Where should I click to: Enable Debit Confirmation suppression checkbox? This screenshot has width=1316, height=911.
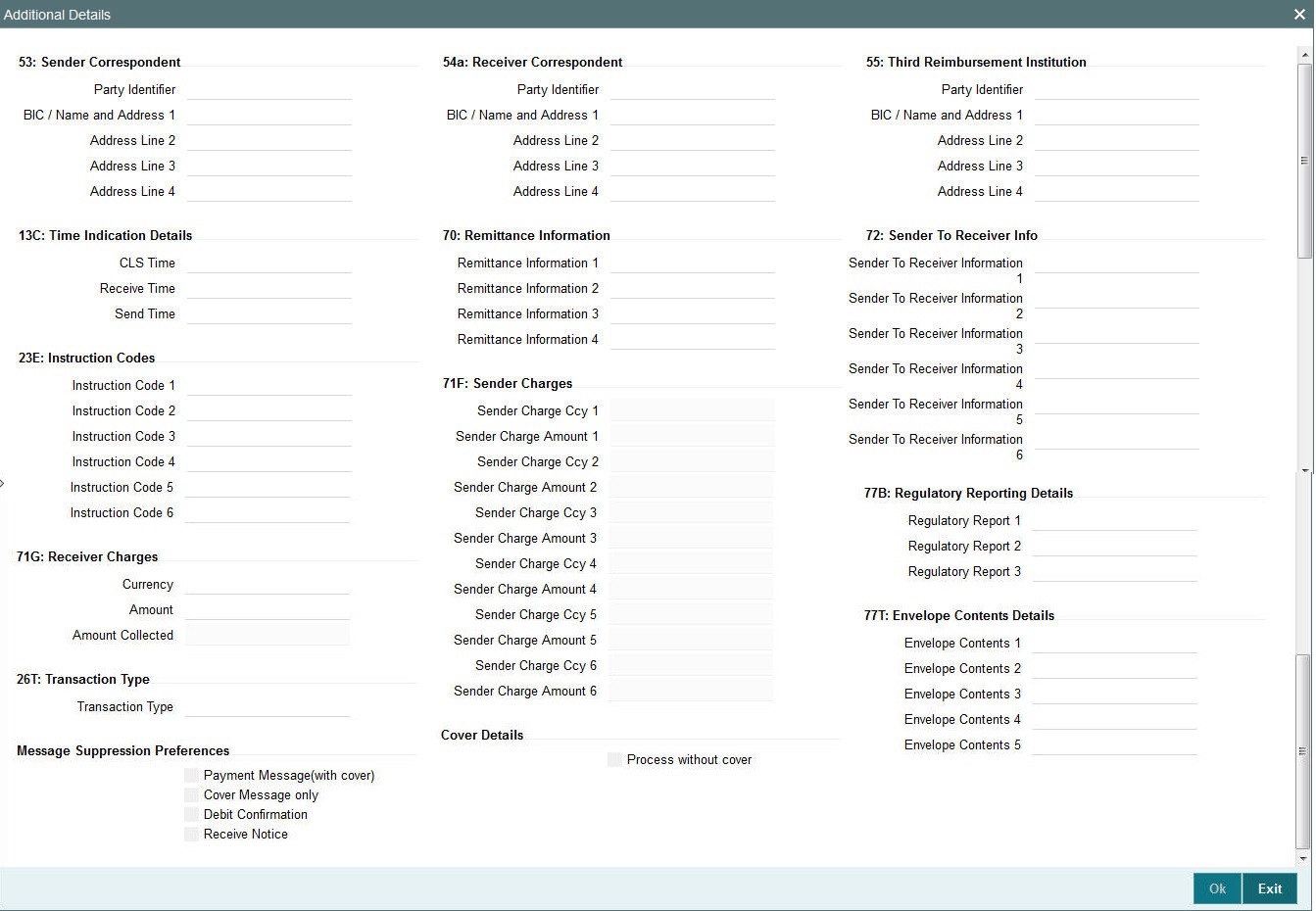click(192, 814)
